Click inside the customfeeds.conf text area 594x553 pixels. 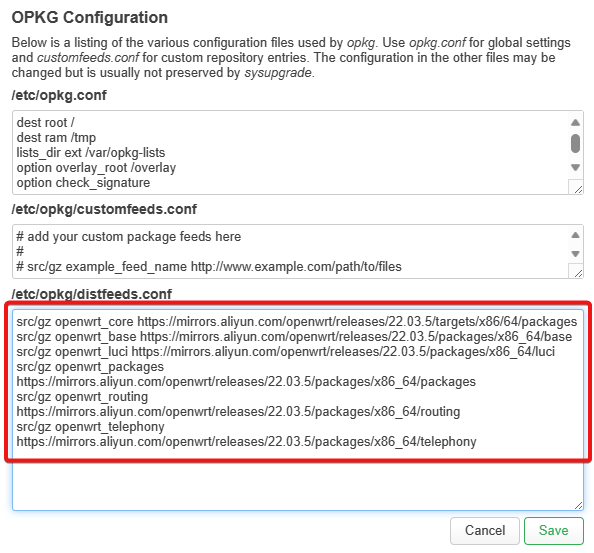(x=292, y=252)
